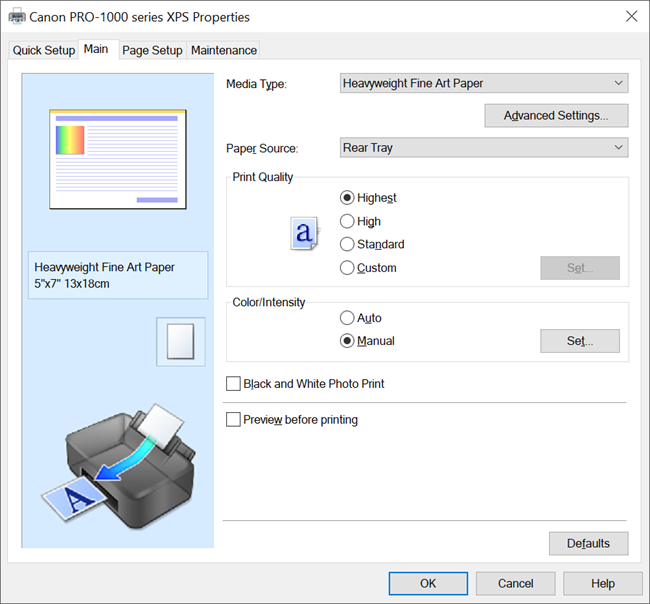Expand the Paper Source dropdown
The width and height of the screenshot is (650, 604).
pyautogui.click(x=484, y=148)
